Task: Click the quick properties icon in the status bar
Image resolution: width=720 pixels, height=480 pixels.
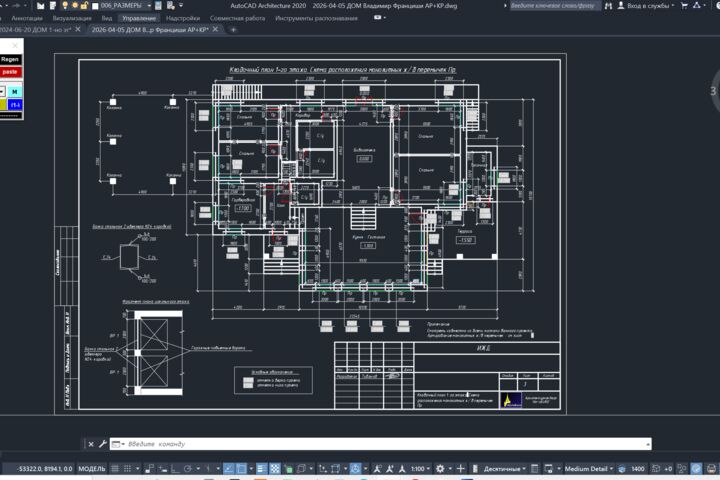Action: pyautogui.click(x=534, y=469)
